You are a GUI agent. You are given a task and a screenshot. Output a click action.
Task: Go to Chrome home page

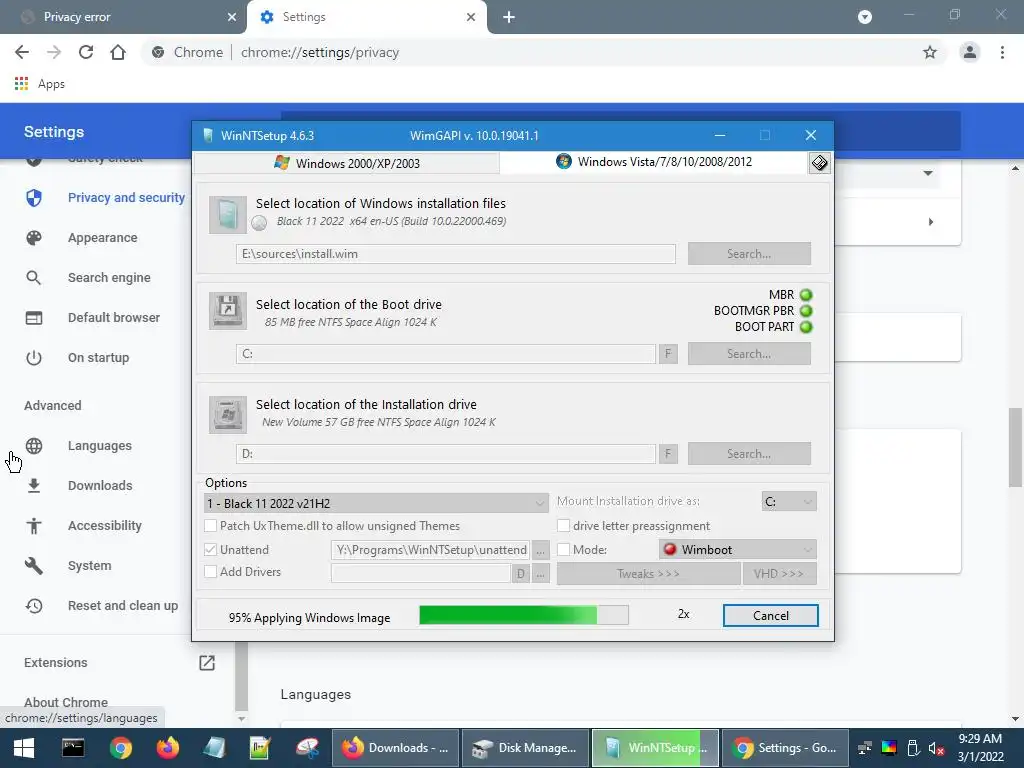(x=118, y=52)
